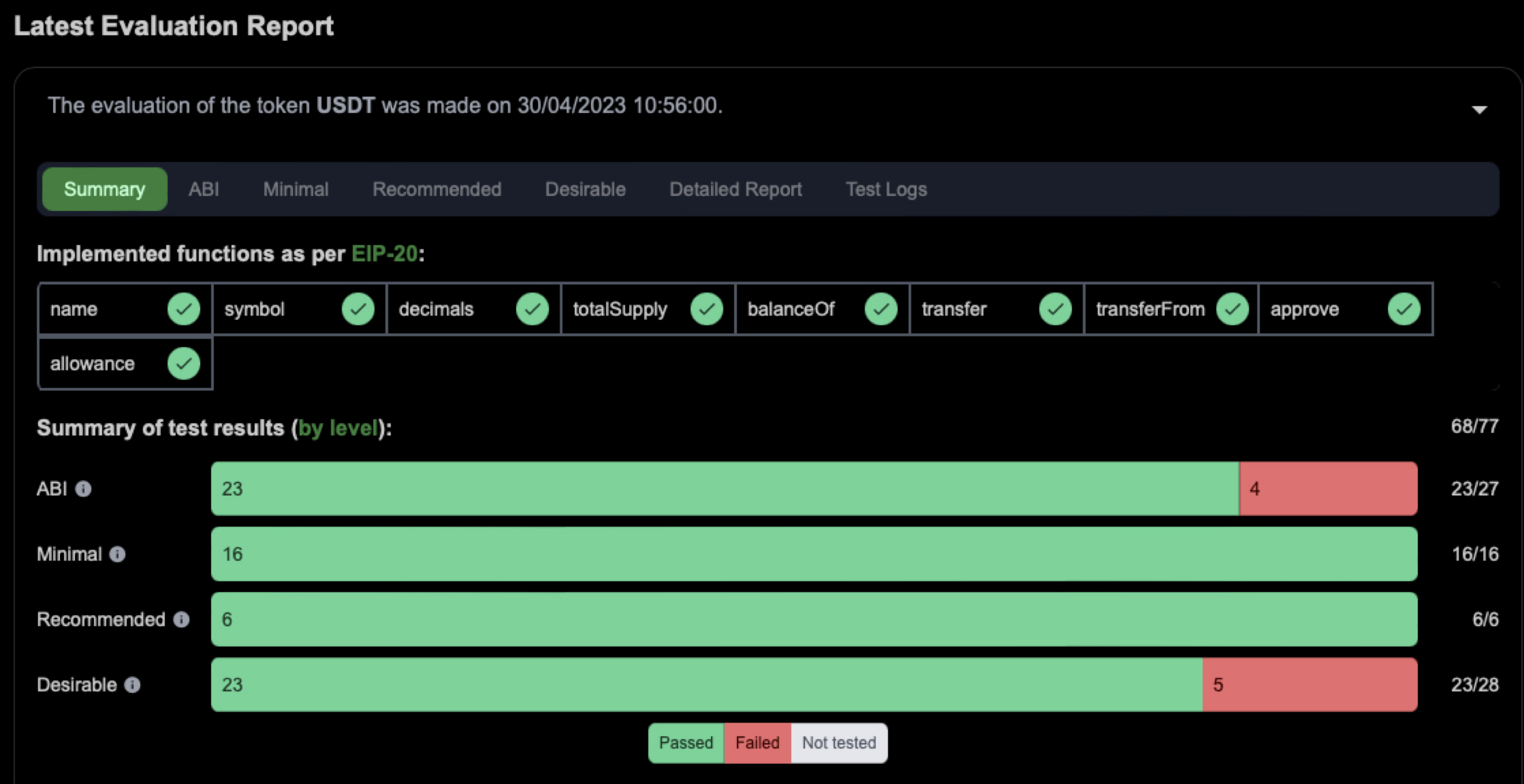Open the Test Logs tab

[x=886, y=189]
